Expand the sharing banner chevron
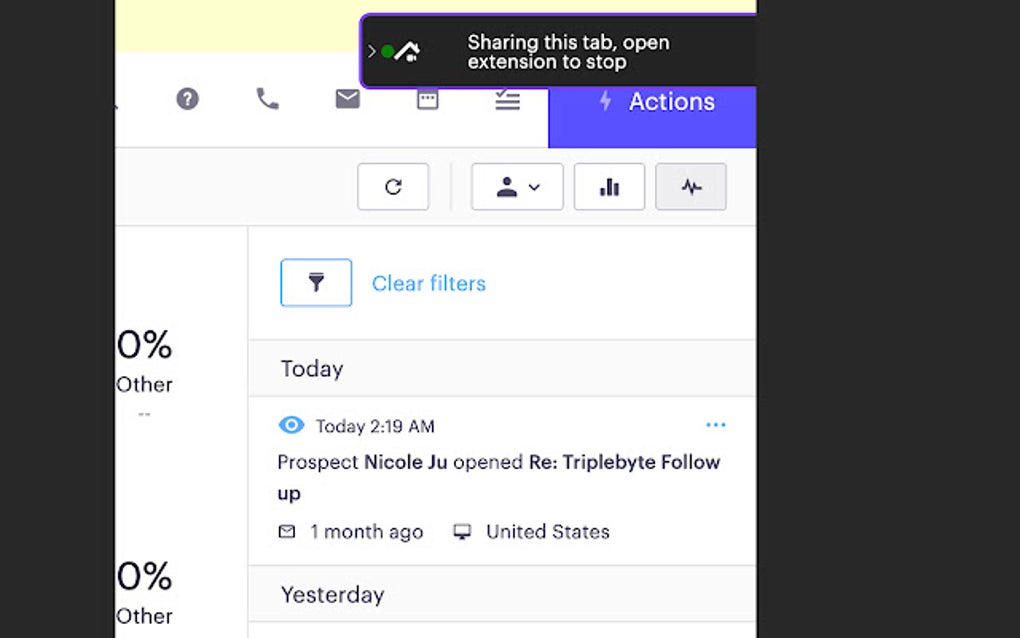This screenshot has width=1020, height=638. (x=371, y=50)
